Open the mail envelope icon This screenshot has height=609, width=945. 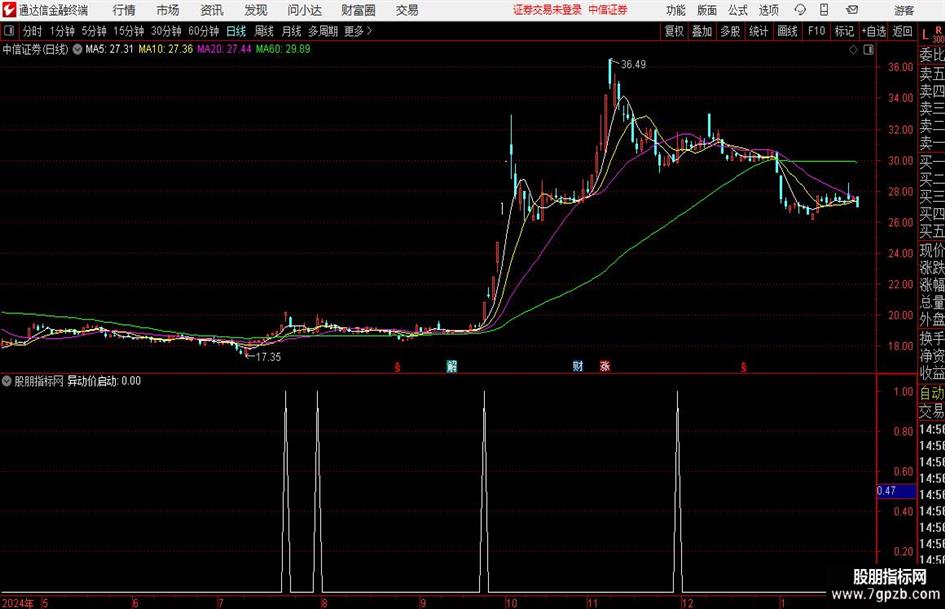coord(852,10)
